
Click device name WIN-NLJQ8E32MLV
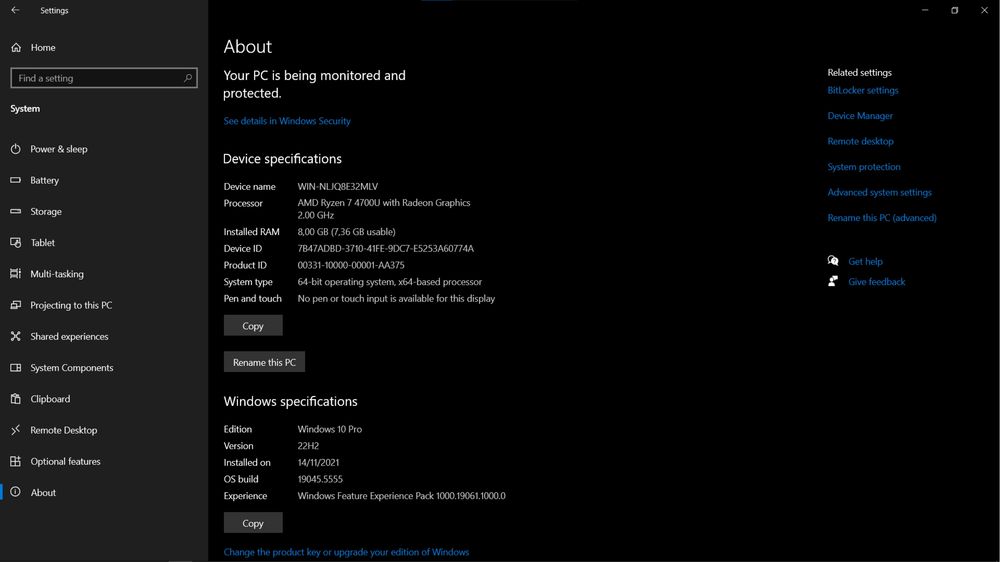[337, 186]
